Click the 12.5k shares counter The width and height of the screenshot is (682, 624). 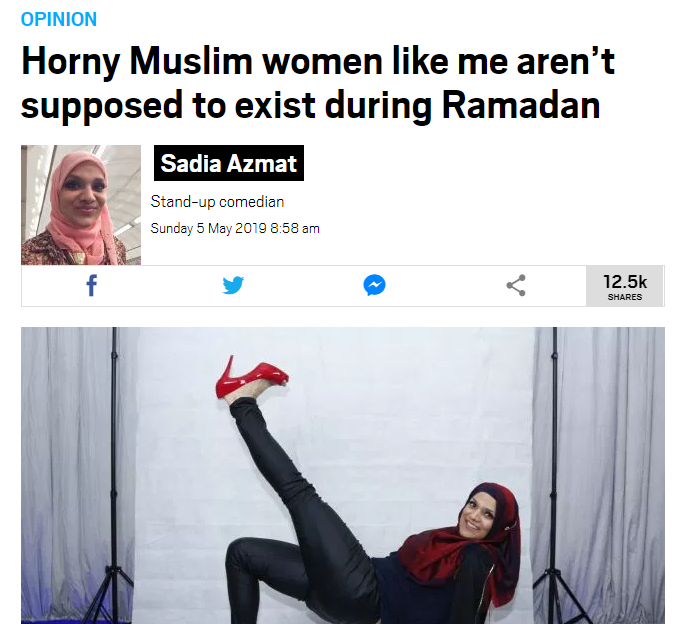(625, 286)
